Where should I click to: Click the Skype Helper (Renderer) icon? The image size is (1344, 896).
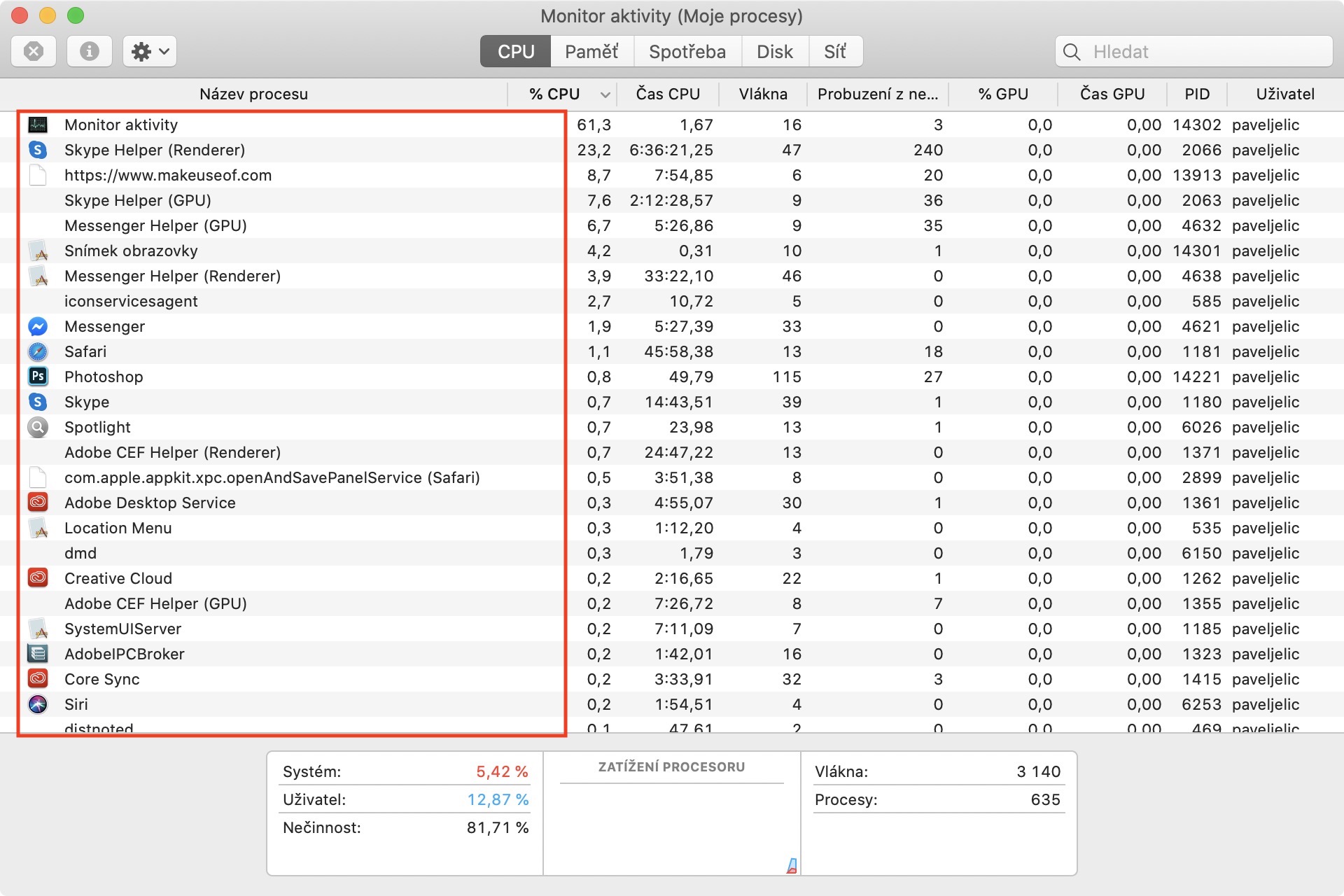coord(38,150)
